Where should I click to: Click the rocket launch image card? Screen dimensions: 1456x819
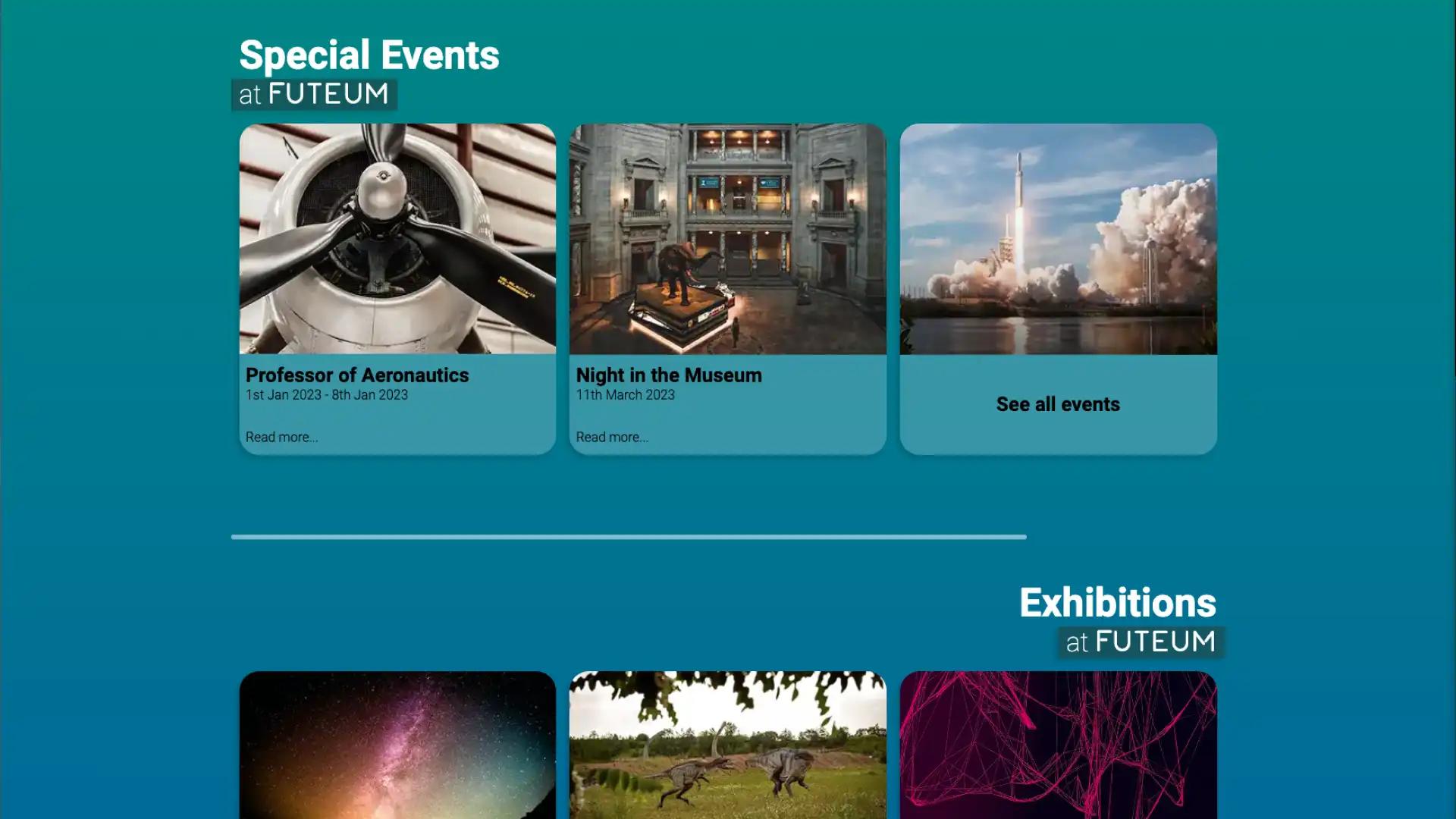click(1058, 239)
